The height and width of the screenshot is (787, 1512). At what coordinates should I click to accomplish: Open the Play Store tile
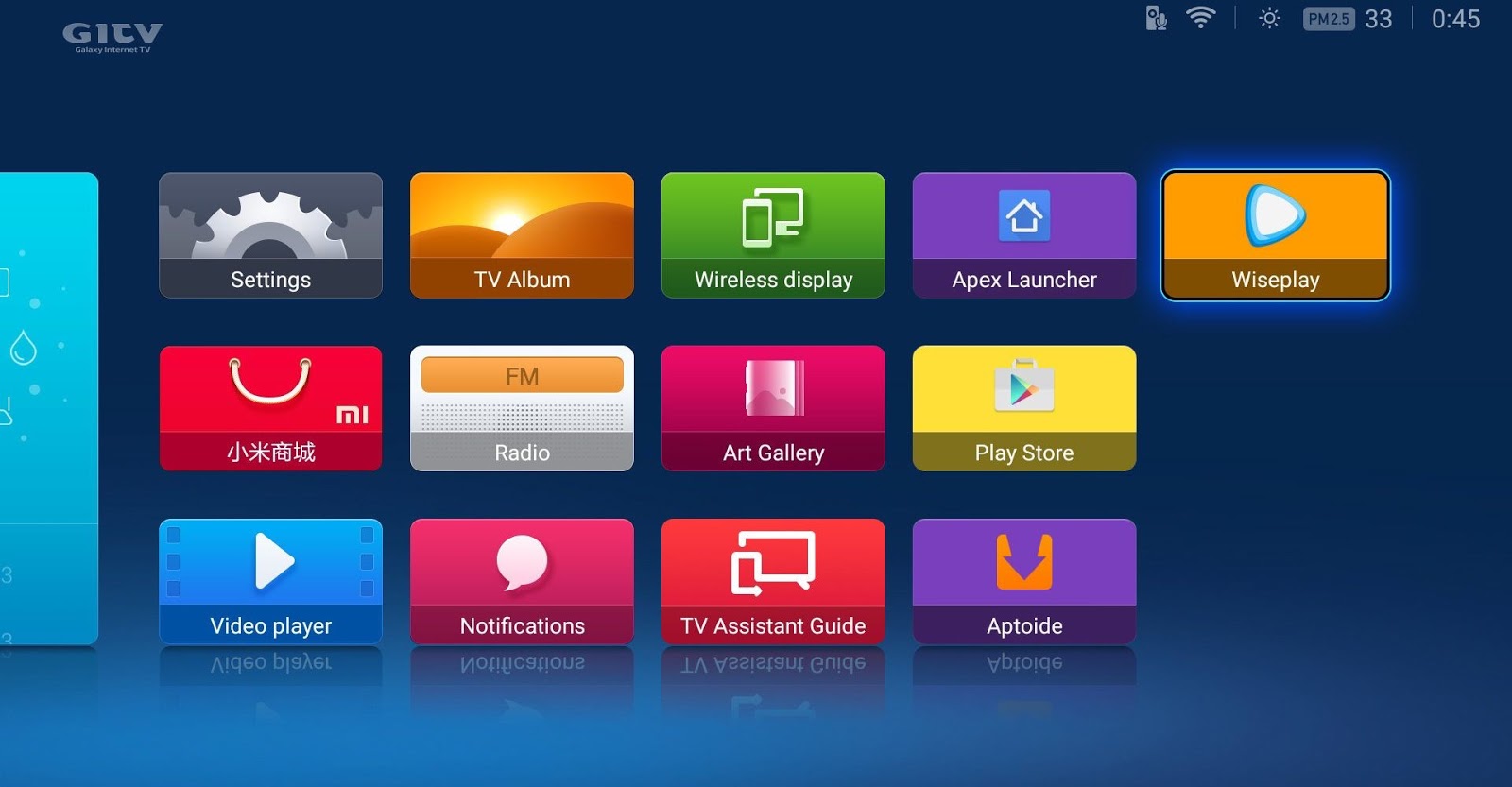(x=1024, y=408)
